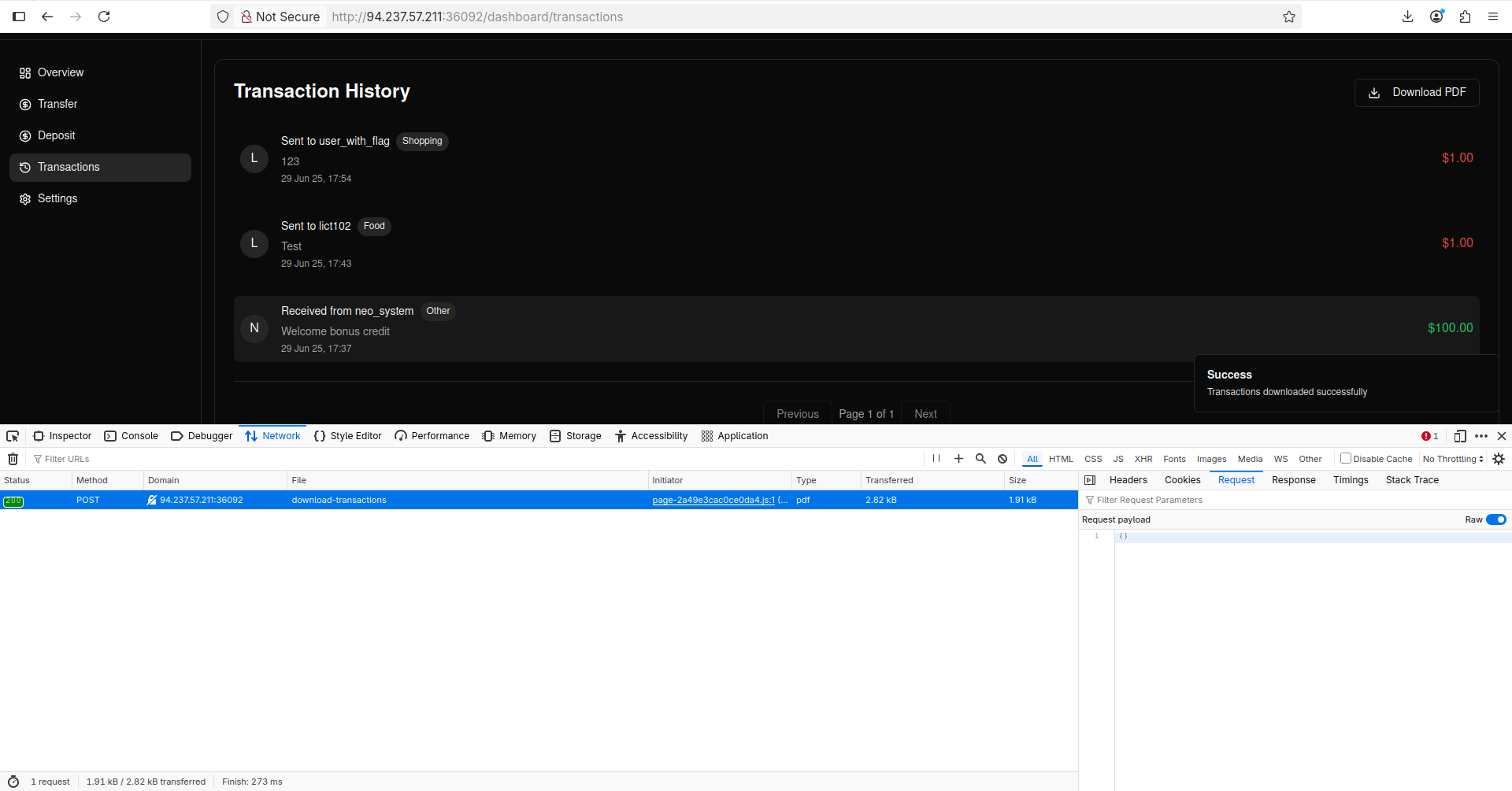This screenshot has height=791, width=1512.
Task: Click the N avatar of neo_system transaction
Action: click(254, 328)
